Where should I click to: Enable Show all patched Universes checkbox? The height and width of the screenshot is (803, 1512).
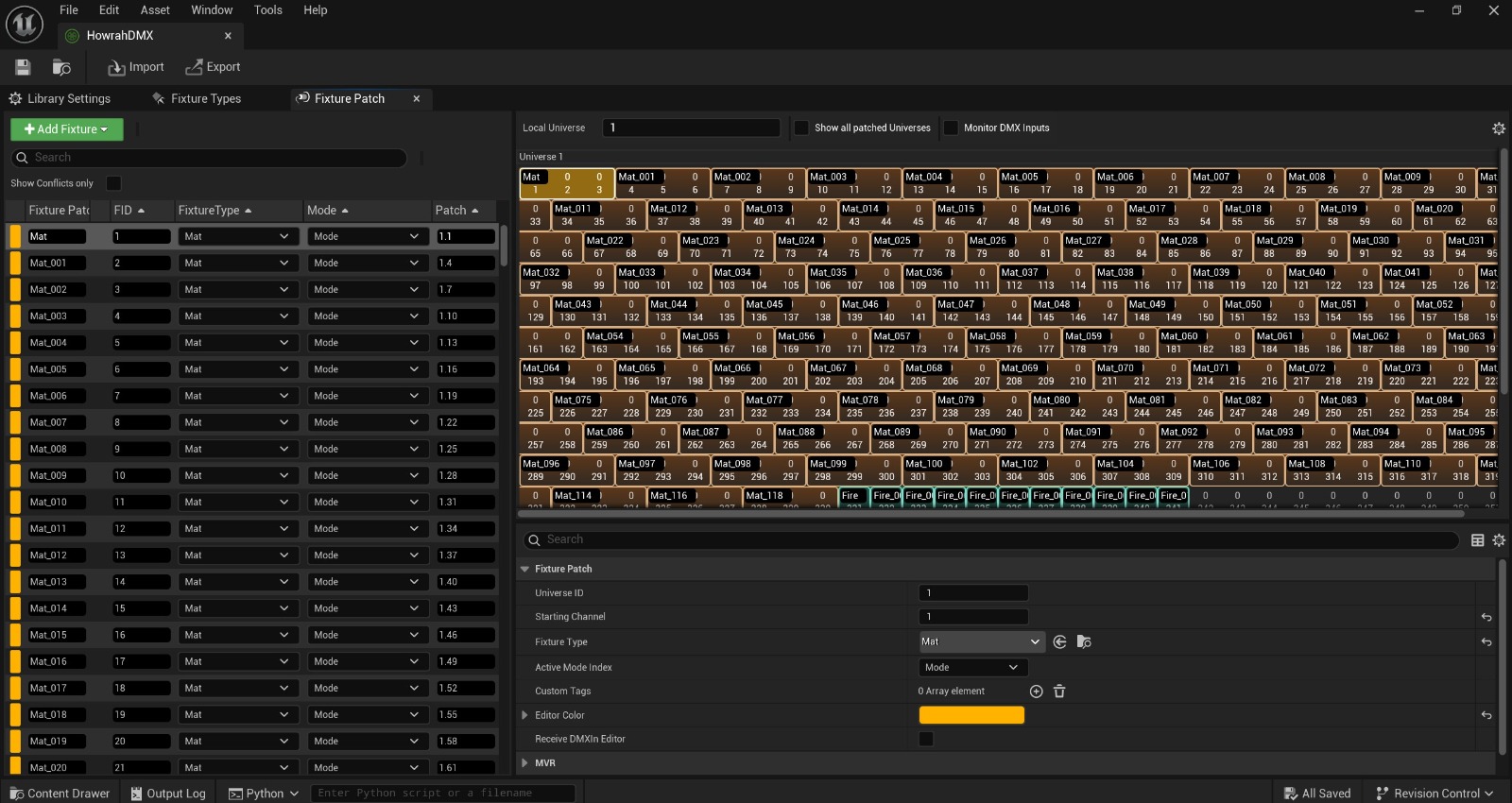pyautogui.click(x=801, y=128)
